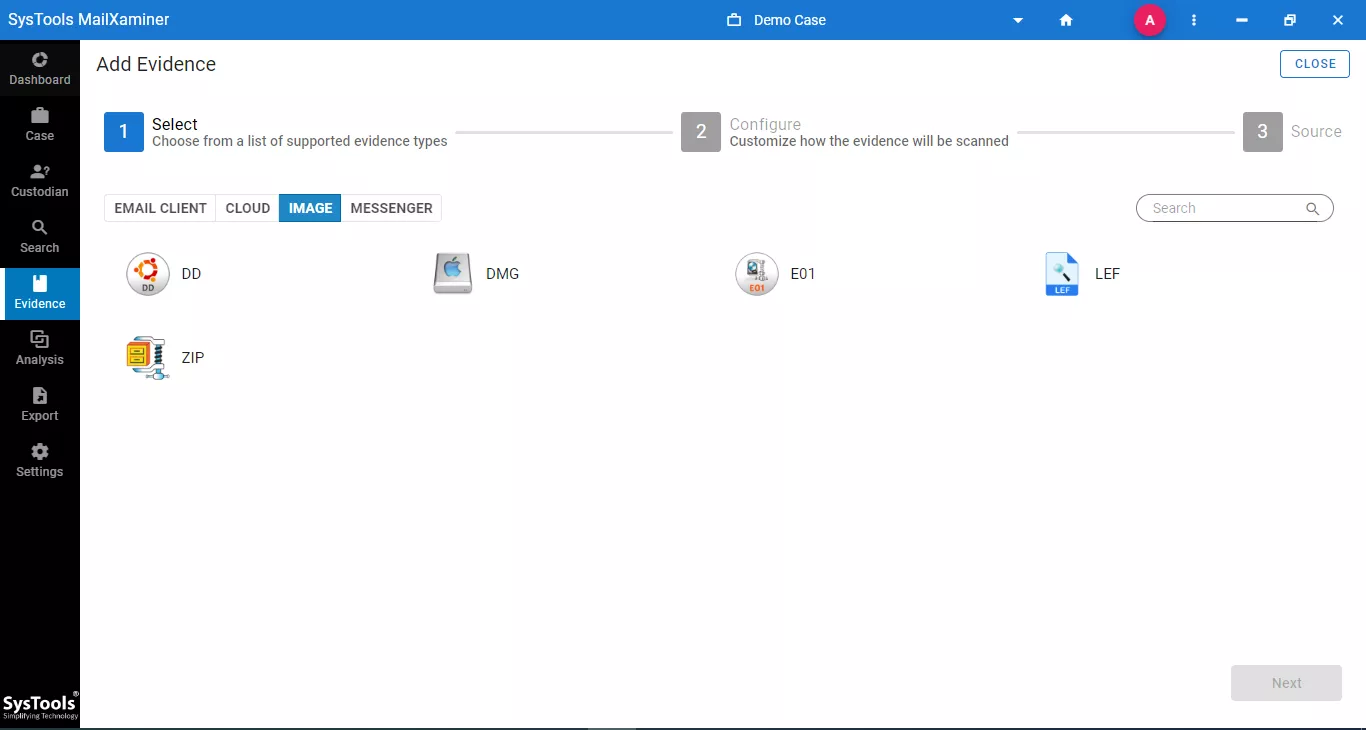1366x730 pixels.
Task: Select the IMAGE tab
Action: point(310,208)
